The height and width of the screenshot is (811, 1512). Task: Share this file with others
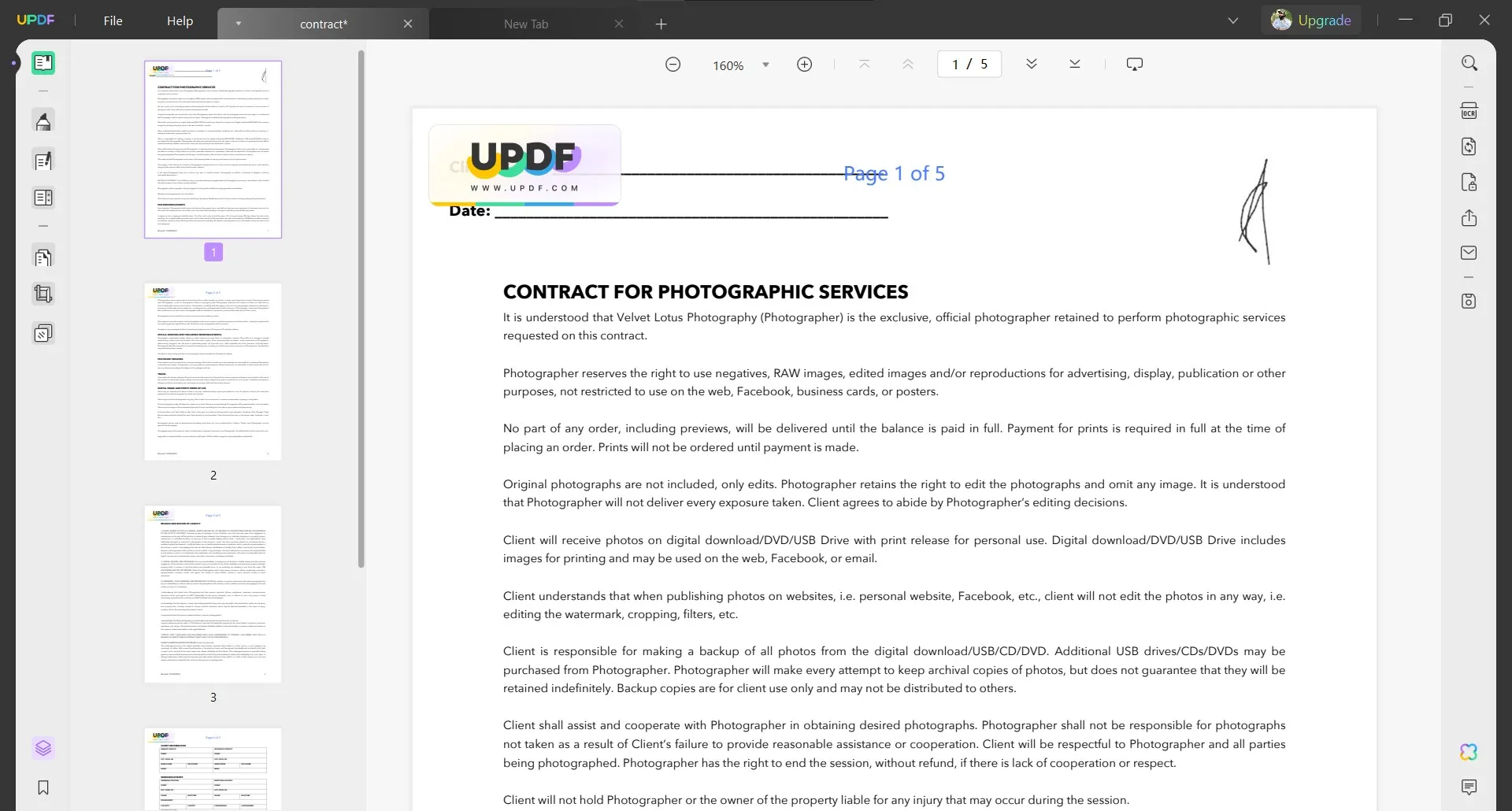(1469, 218)
